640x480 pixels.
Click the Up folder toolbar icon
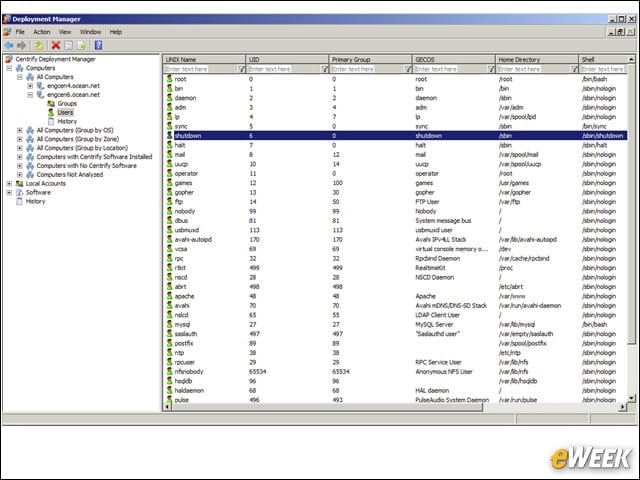pyautogui.click(x=38, y=45)
